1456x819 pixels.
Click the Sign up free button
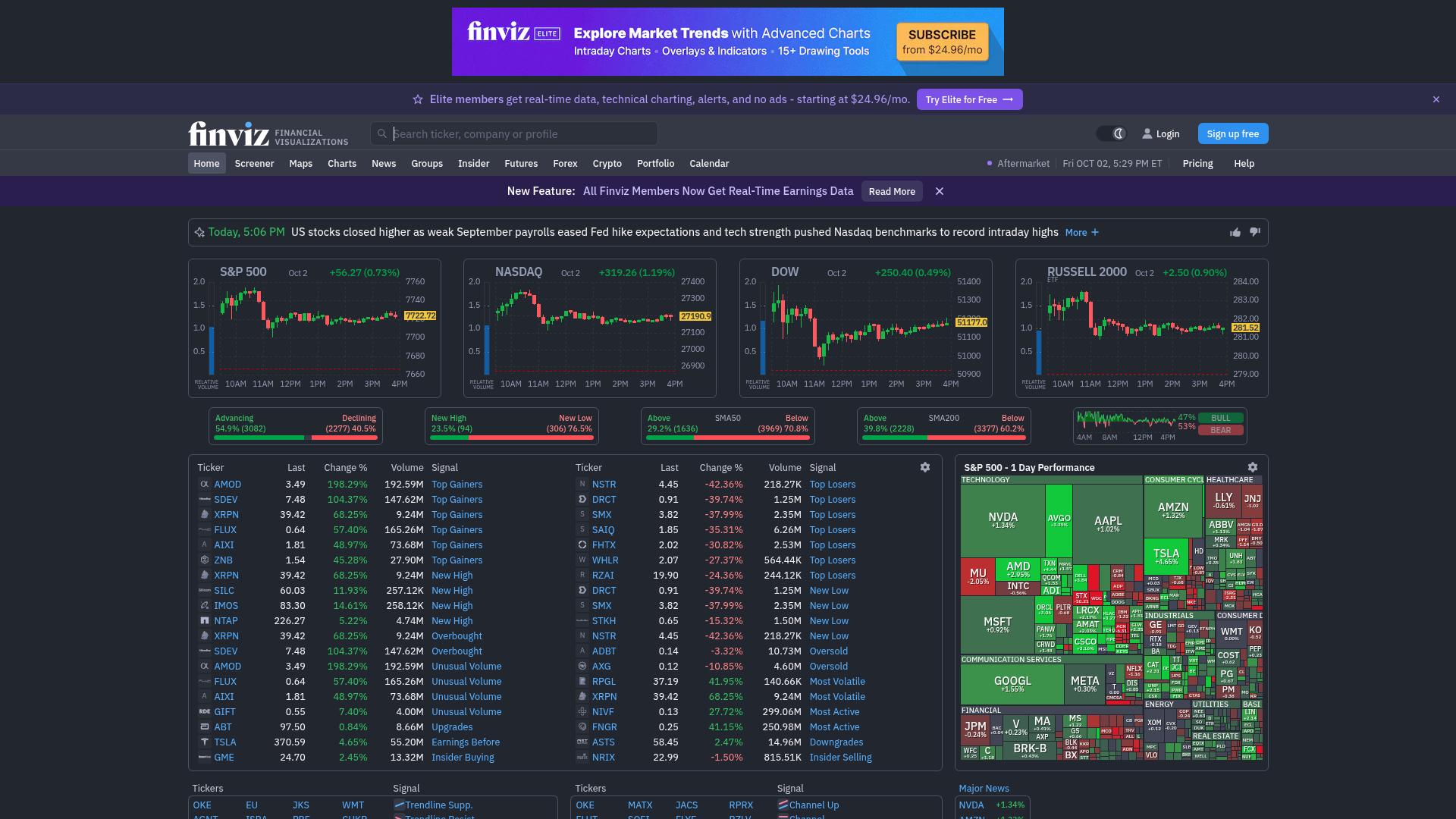[x=1233, y=133]
